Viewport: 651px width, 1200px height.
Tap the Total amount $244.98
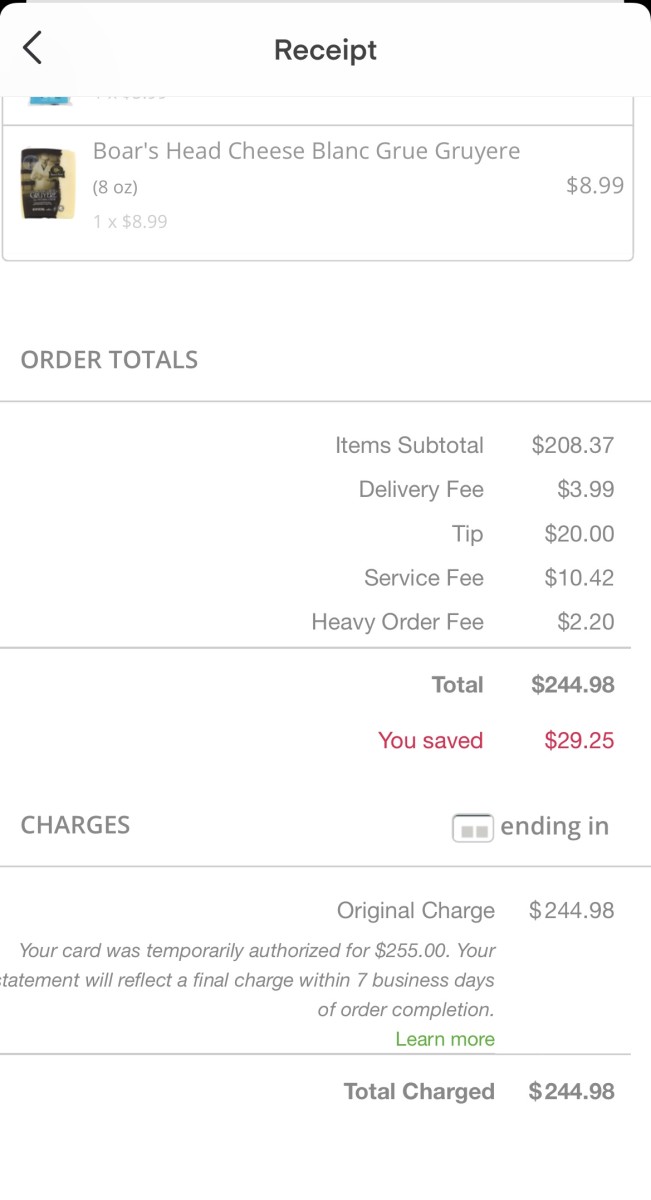tap(573, 685)
